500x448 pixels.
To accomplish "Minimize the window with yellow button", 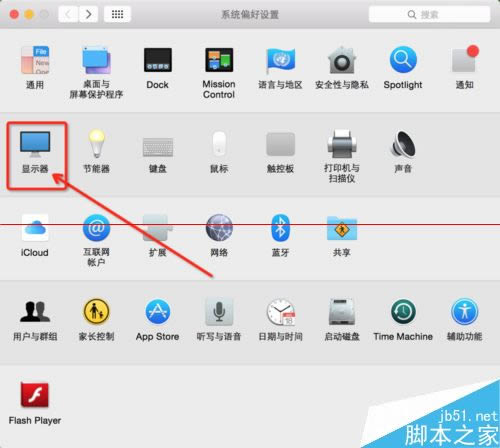I will (29, 14).
